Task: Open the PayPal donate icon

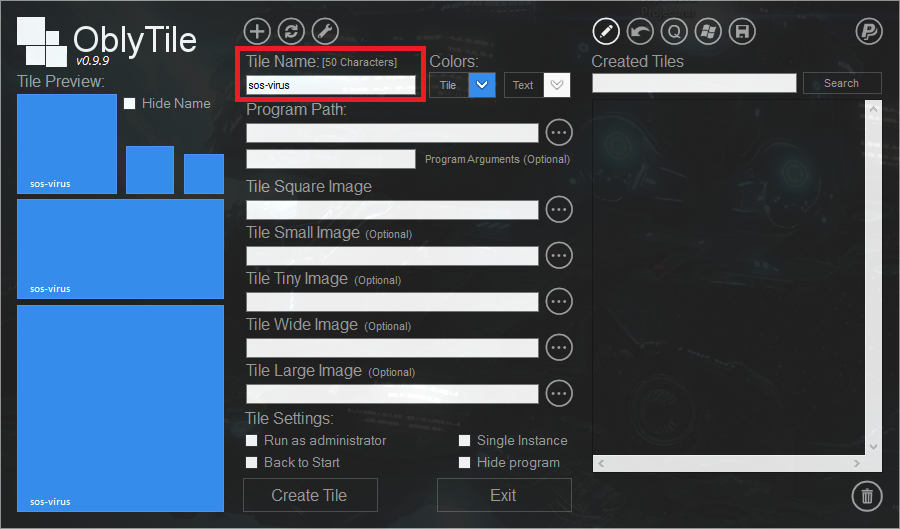Action: click(x=869, y=31)
